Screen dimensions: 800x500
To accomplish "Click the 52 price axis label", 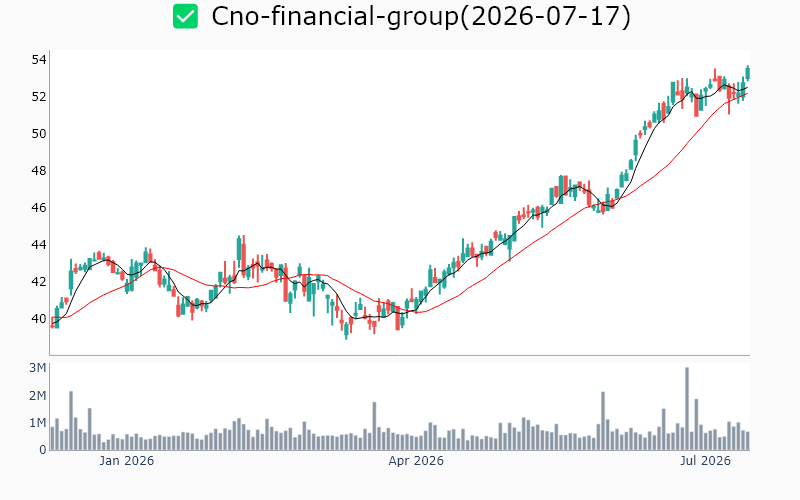I will click(39, 96).
